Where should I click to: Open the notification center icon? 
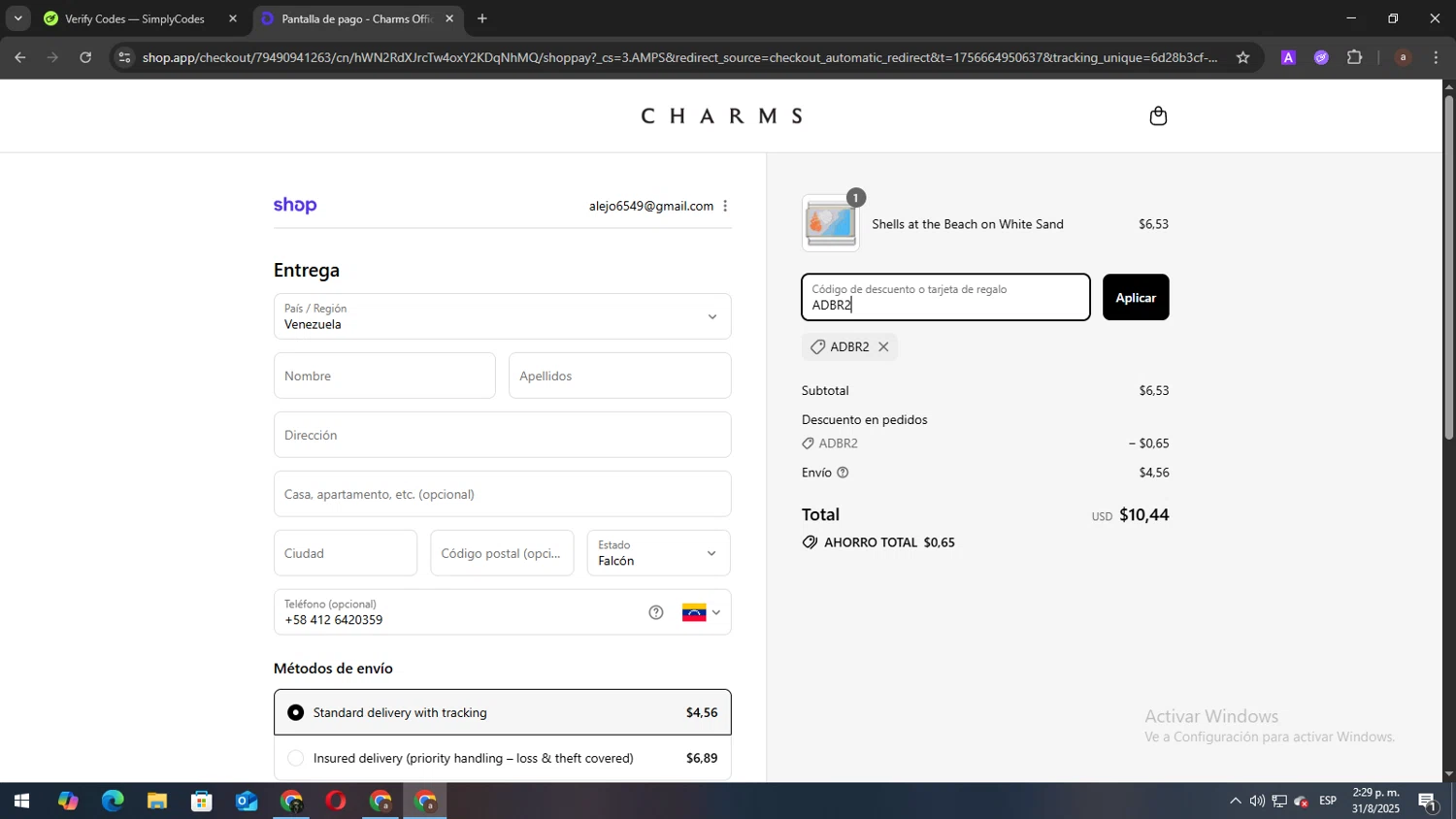[1428, 802]
